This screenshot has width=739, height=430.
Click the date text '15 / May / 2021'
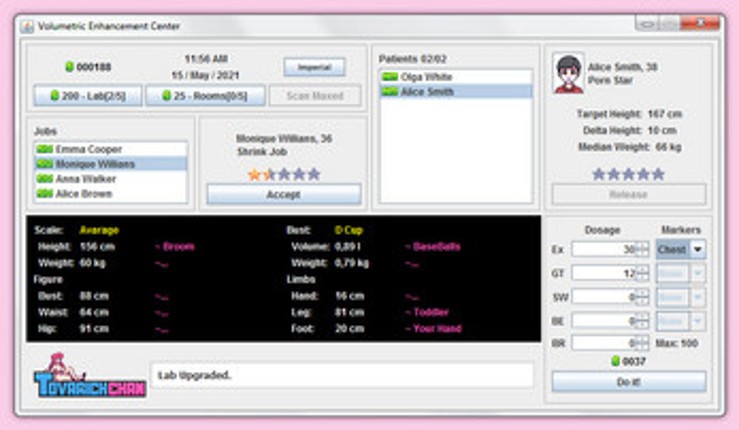click(x=205, y=75)
